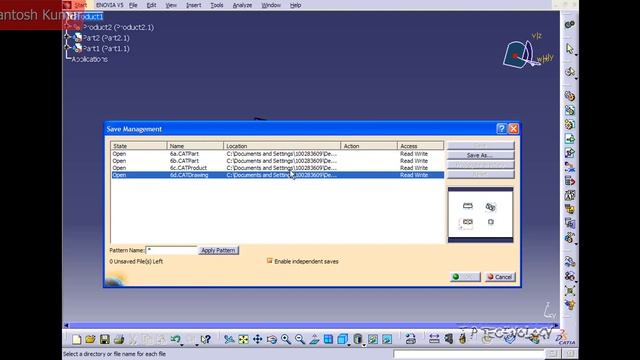
Task: Click the Swap visible space icon
Action: [387, 339]
